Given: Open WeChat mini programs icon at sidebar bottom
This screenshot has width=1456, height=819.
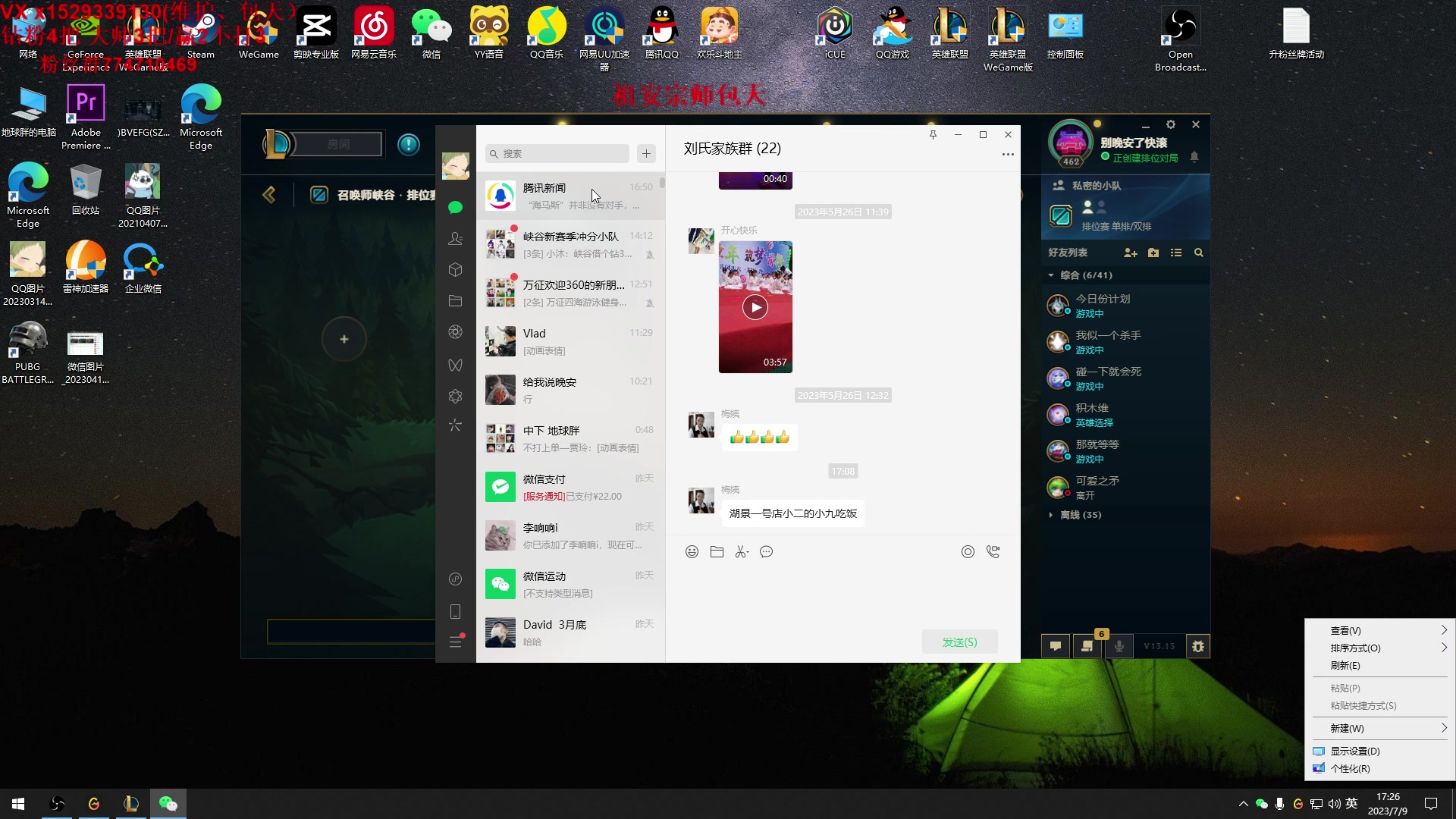Looking at the screenshot, I should [x=455, y=579].
